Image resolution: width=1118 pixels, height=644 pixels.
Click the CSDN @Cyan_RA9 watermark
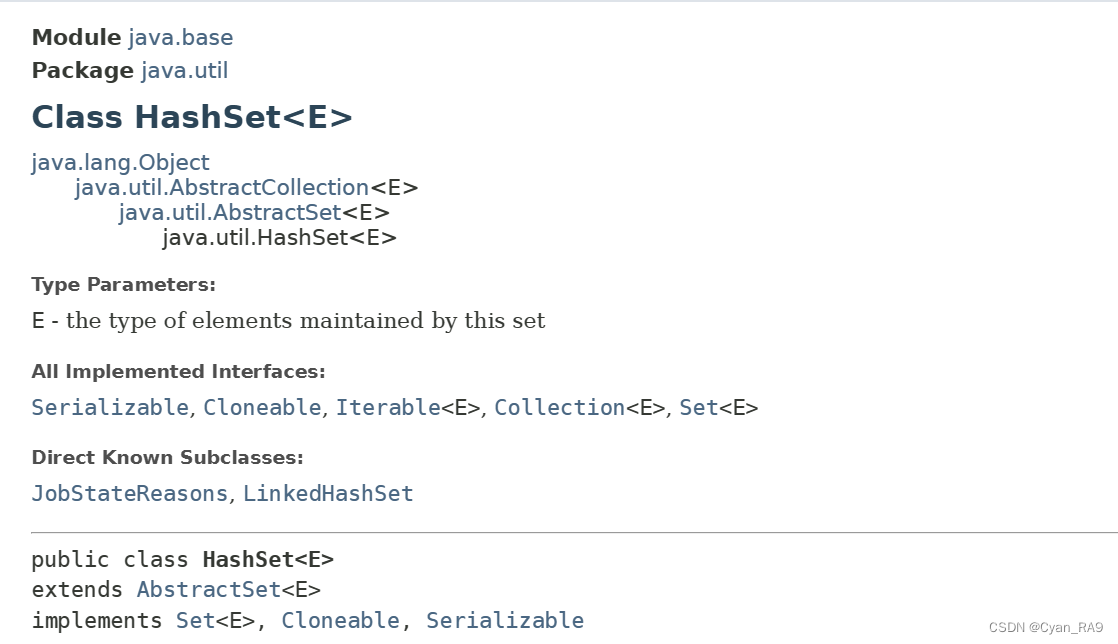pos(1045,628)
